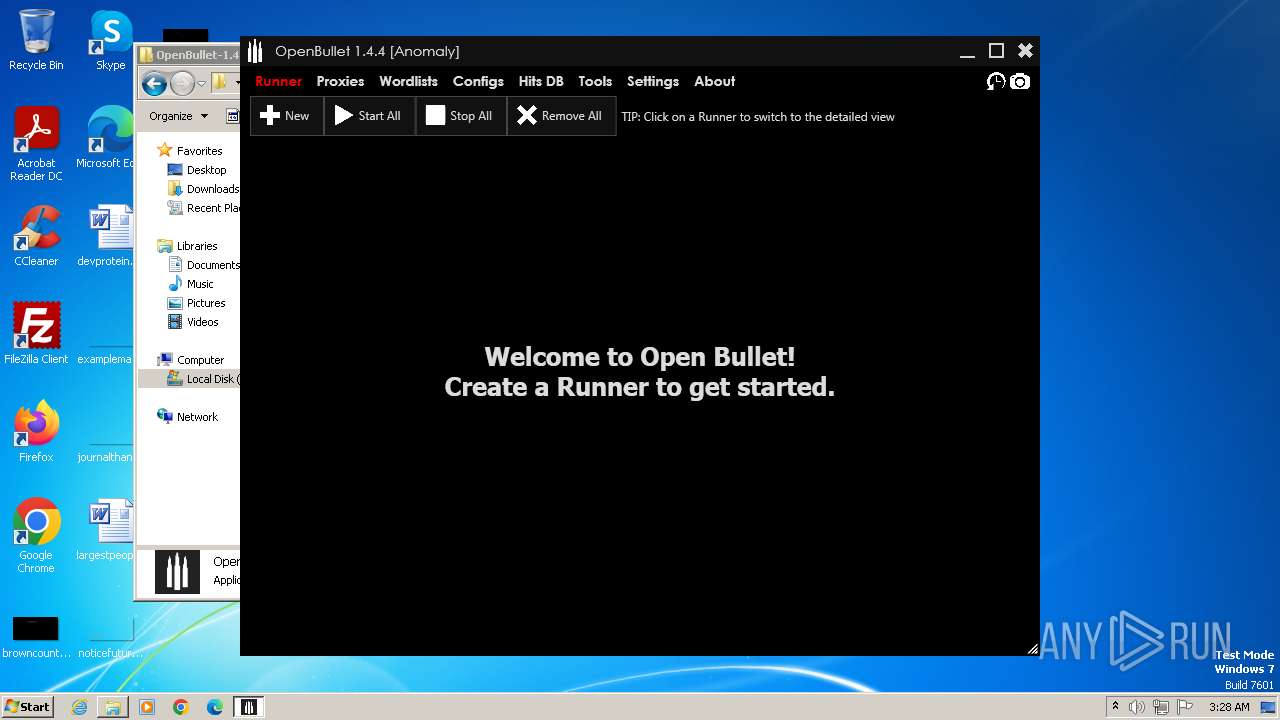Open Acrobat Reader DC shortcut
Image resolution: width=1280 pixels, height=720 pixels.
36,144
